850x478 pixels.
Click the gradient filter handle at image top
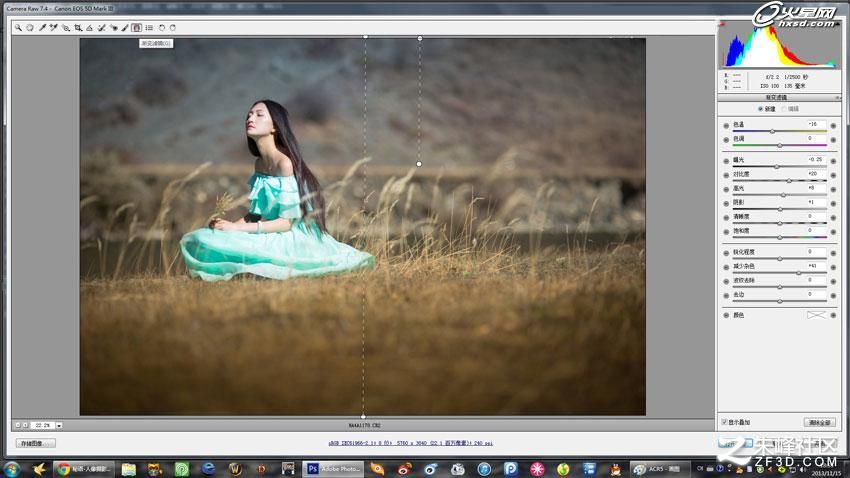(x=420, y=38)
